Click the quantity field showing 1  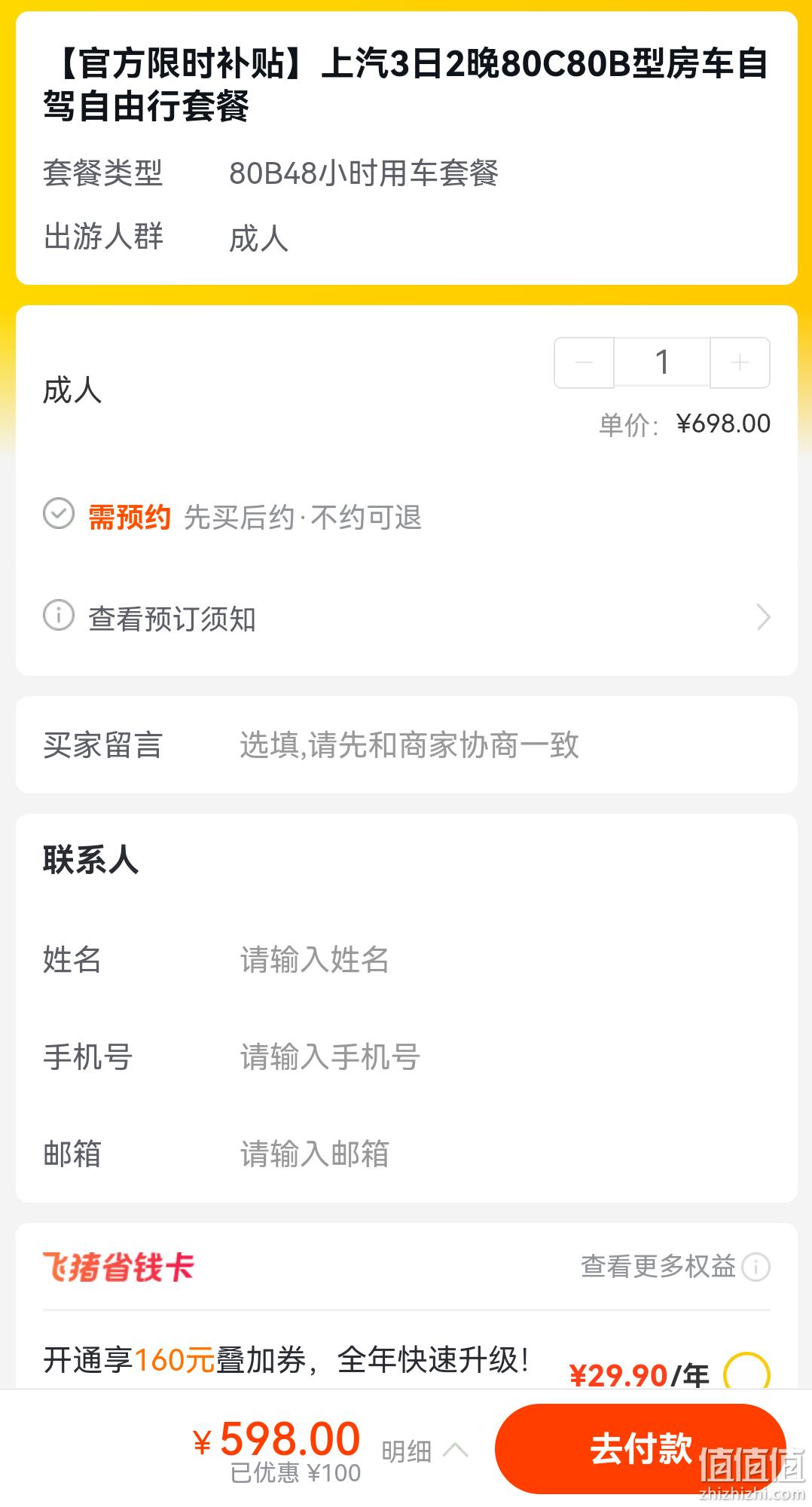pos(662,362)
